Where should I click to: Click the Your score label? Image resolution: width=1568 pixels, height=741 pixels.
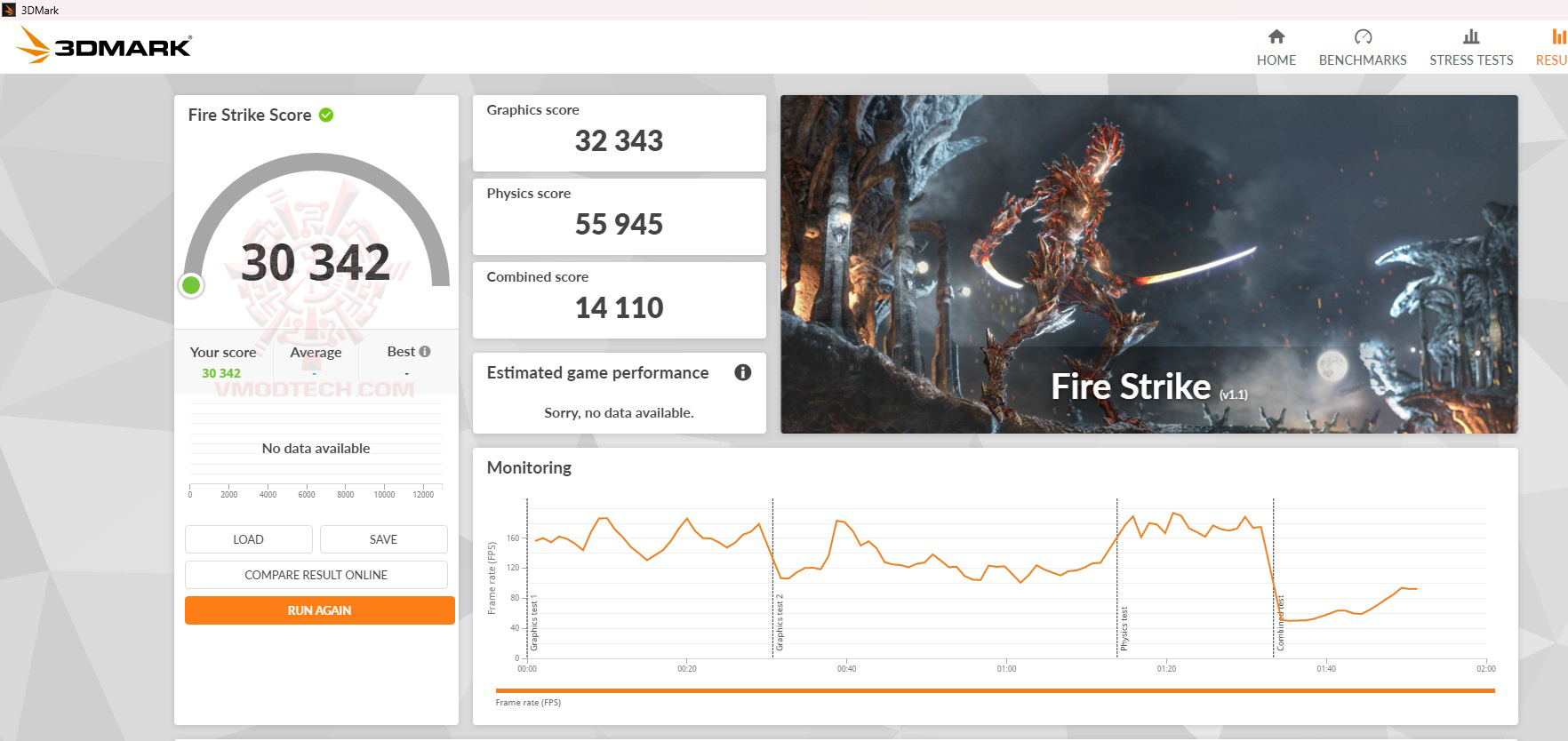tap(223, 352)
